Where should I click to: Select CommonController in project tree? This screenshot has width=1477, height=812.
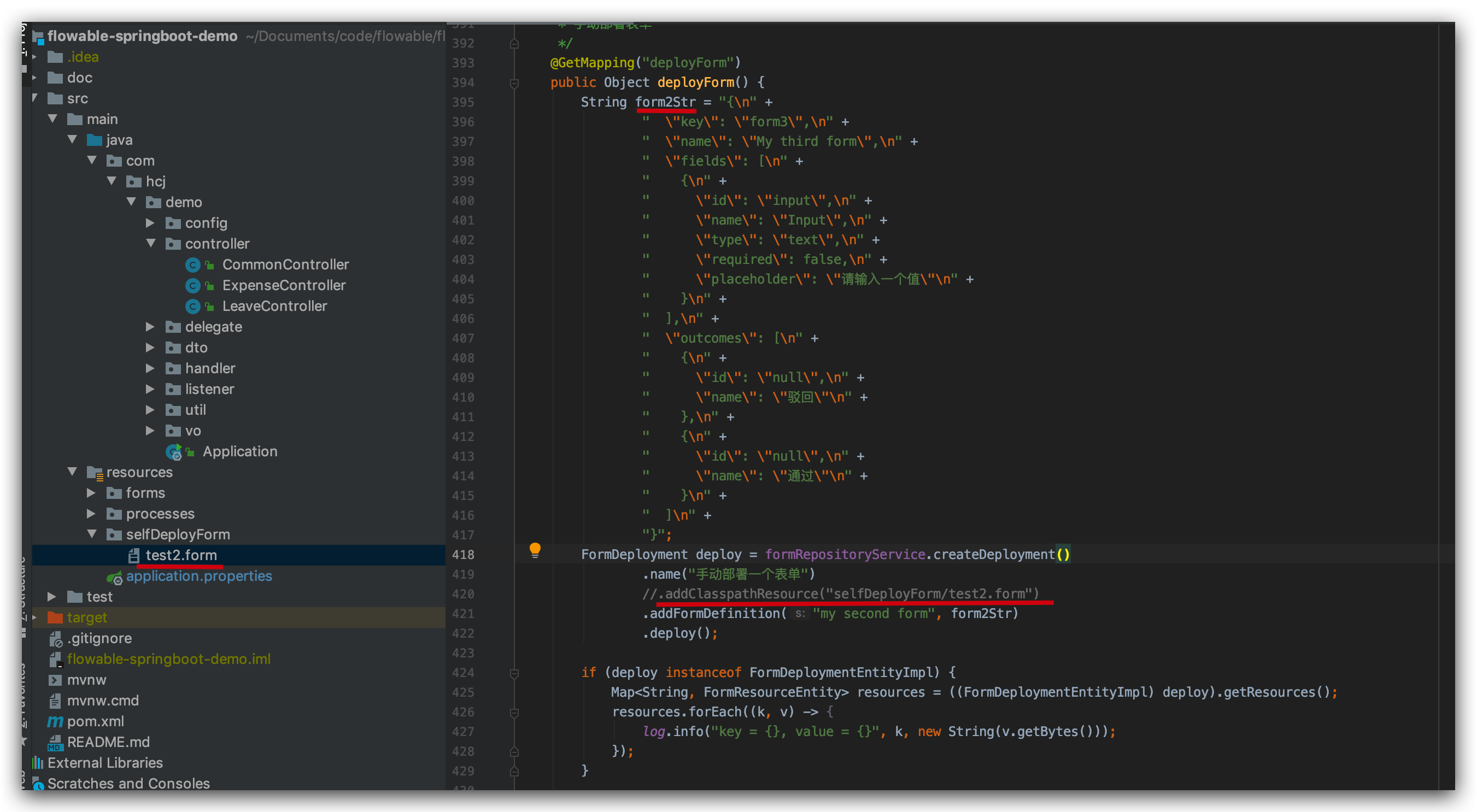285,264
